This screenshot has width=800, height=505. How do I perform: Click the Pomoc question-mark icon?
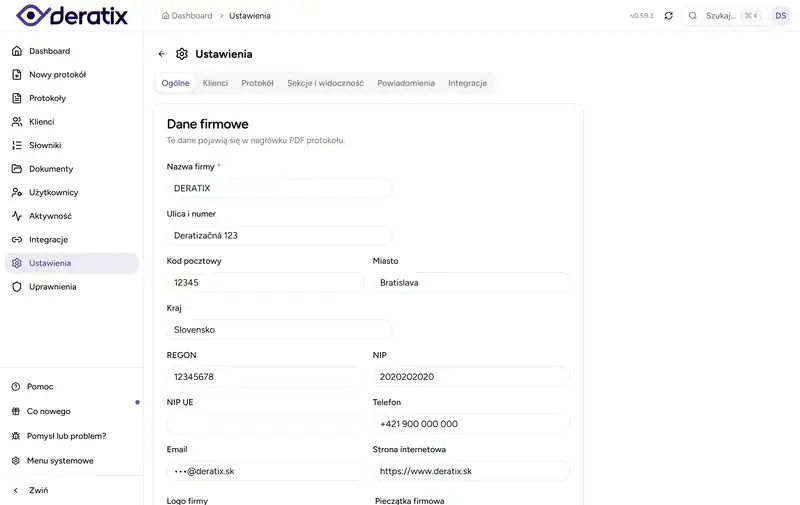(x=16, y=387)
